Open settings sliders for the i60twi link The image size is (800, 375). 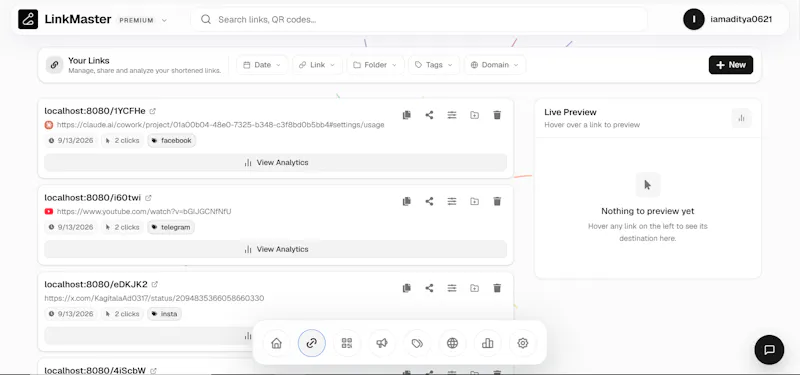click(452, 202)
